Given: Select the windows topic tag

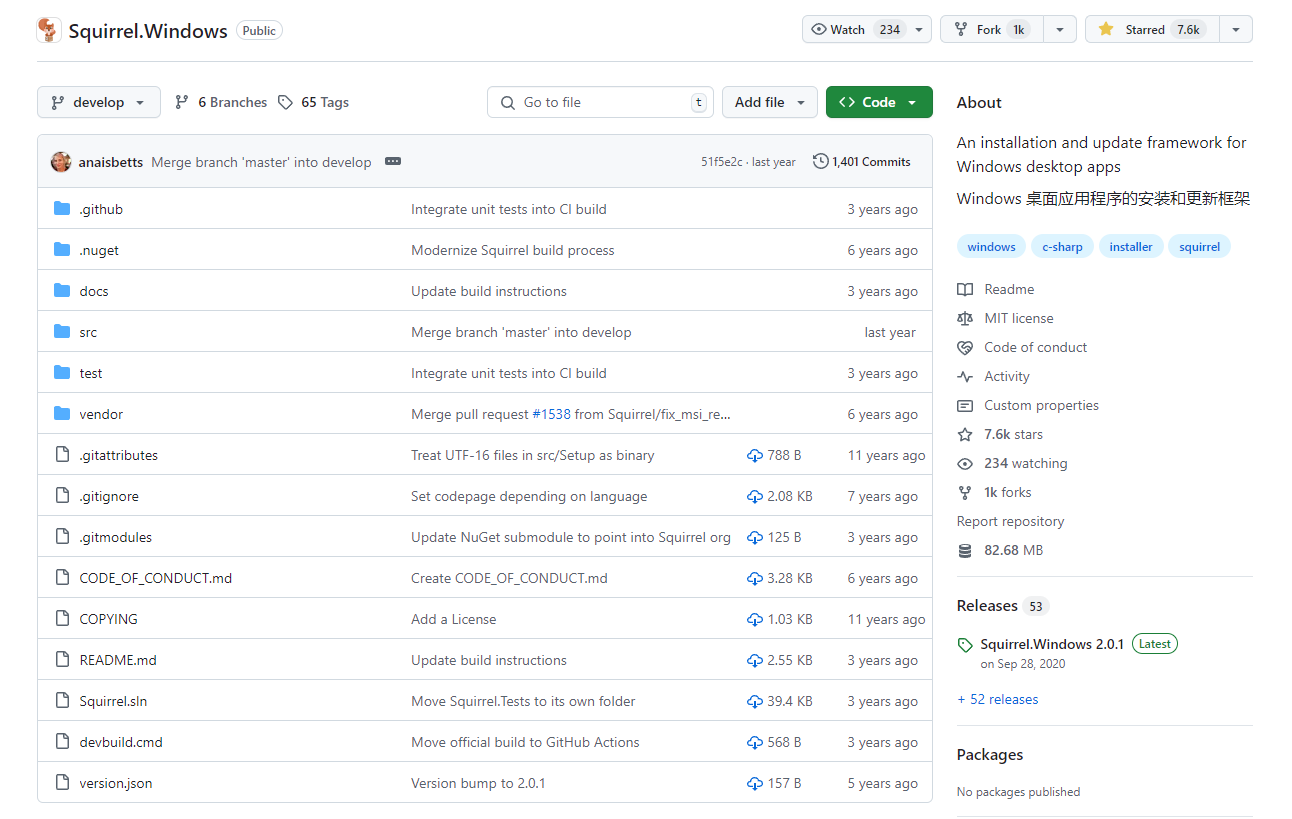Looking at the screenshot, I should pyautogui.click(x=991, y=247).
